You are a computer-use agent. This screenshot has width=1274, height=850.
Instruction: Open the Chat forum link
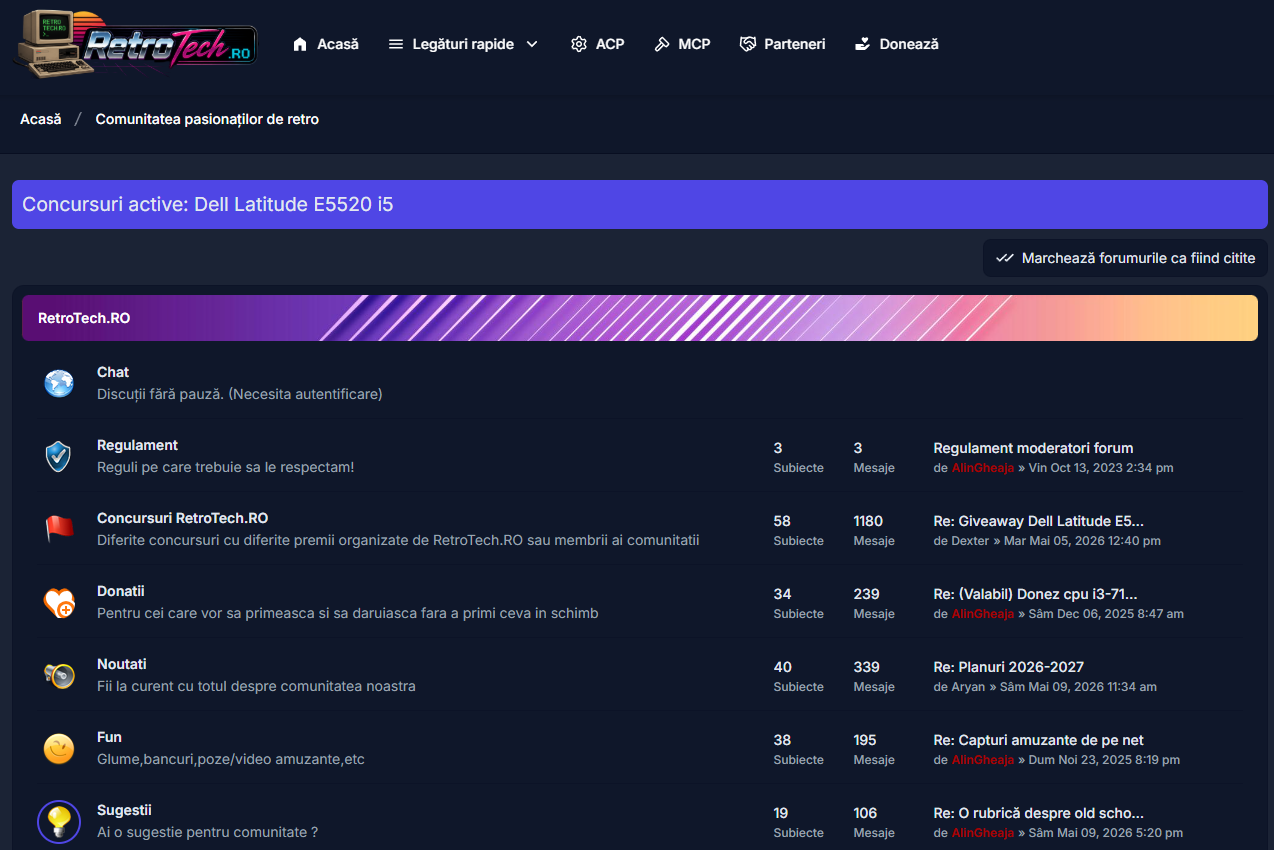(x=113, y=372)
